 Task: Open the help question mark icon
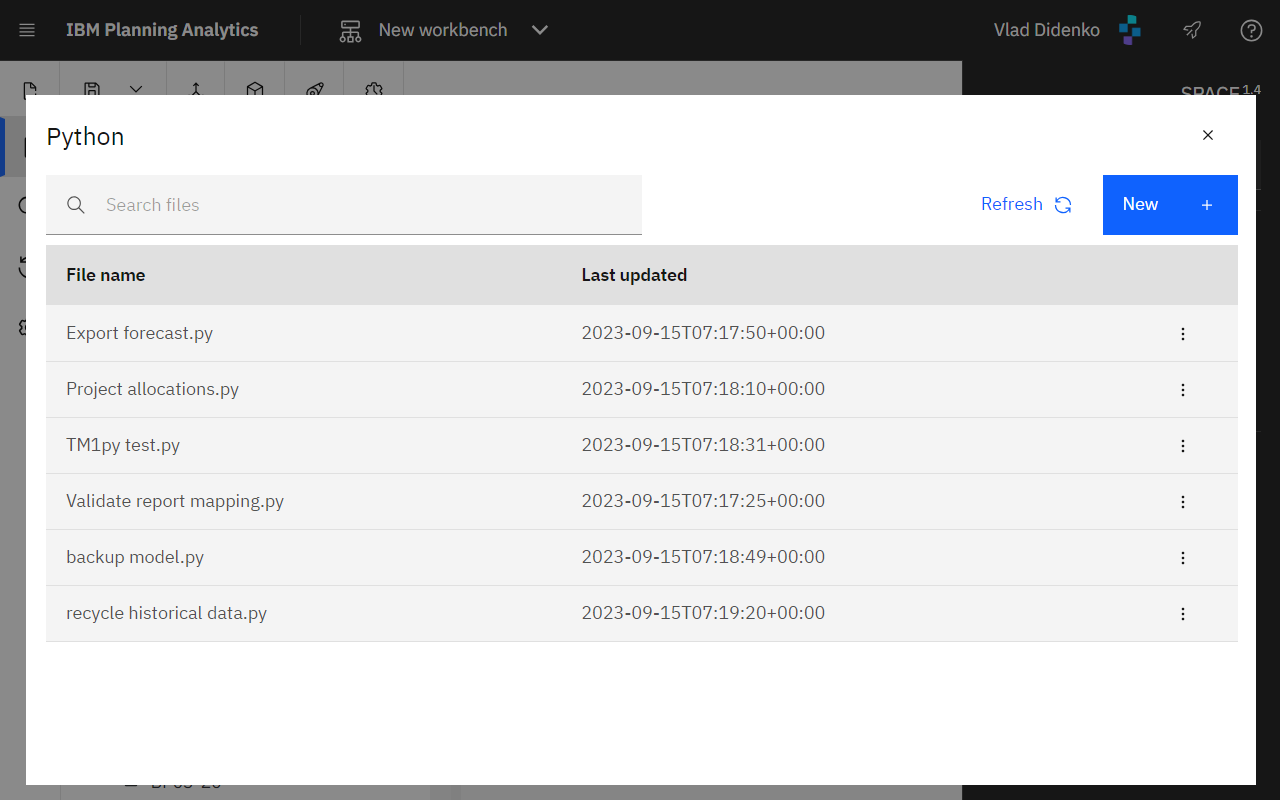[1251, 30]
